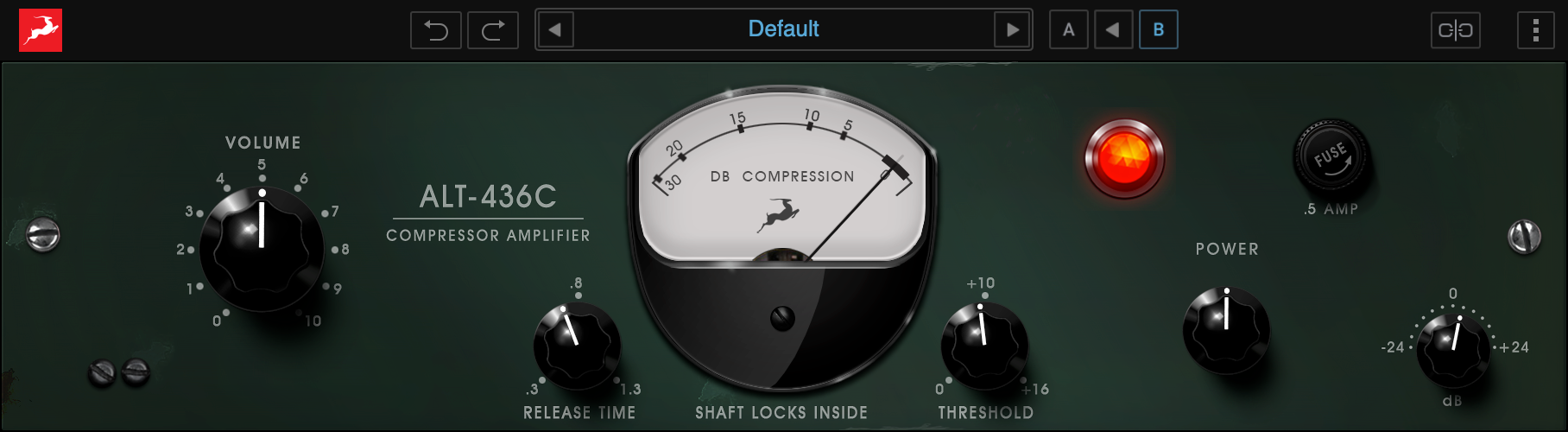The image size is (1568, 432).
Task: Click the compare/link icon in top bar
Action: (x=1455, y=30)
